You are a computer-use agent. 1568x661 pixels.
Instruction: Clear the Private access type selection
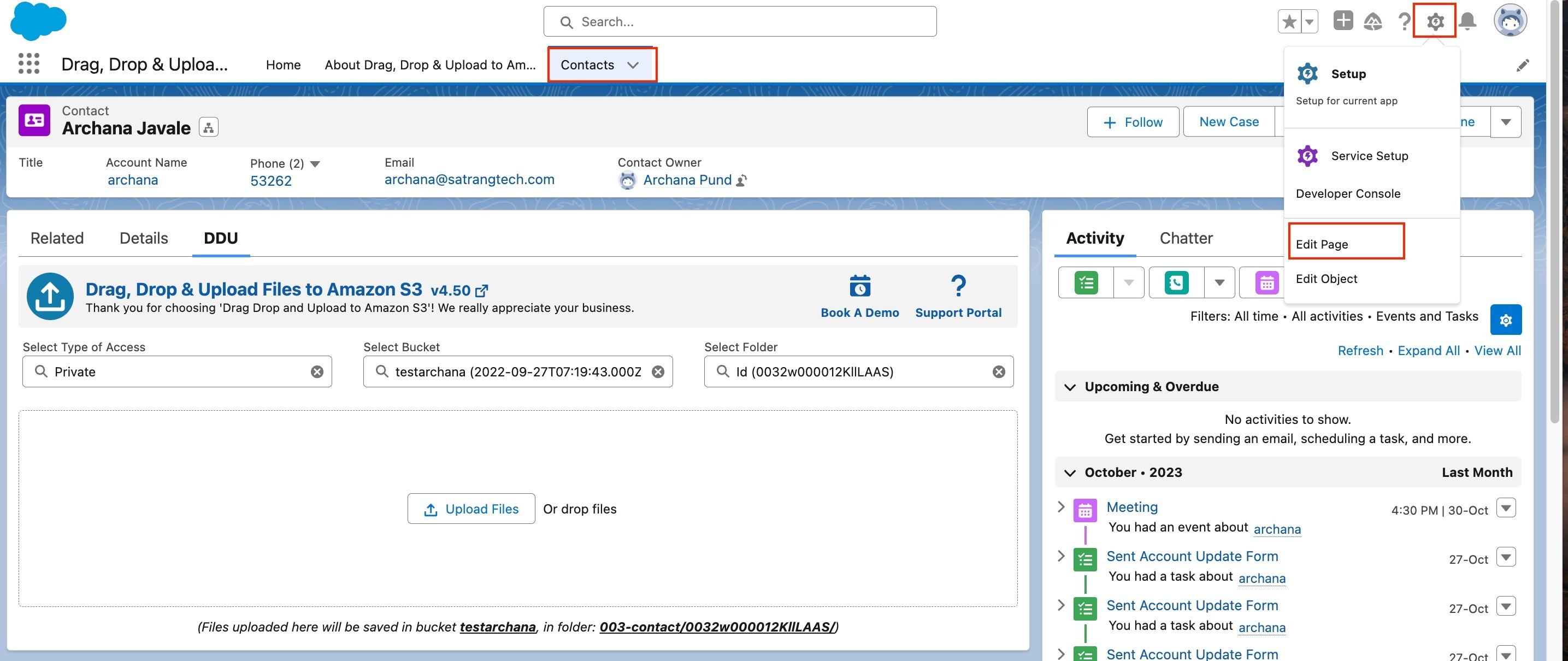(317, 371)
